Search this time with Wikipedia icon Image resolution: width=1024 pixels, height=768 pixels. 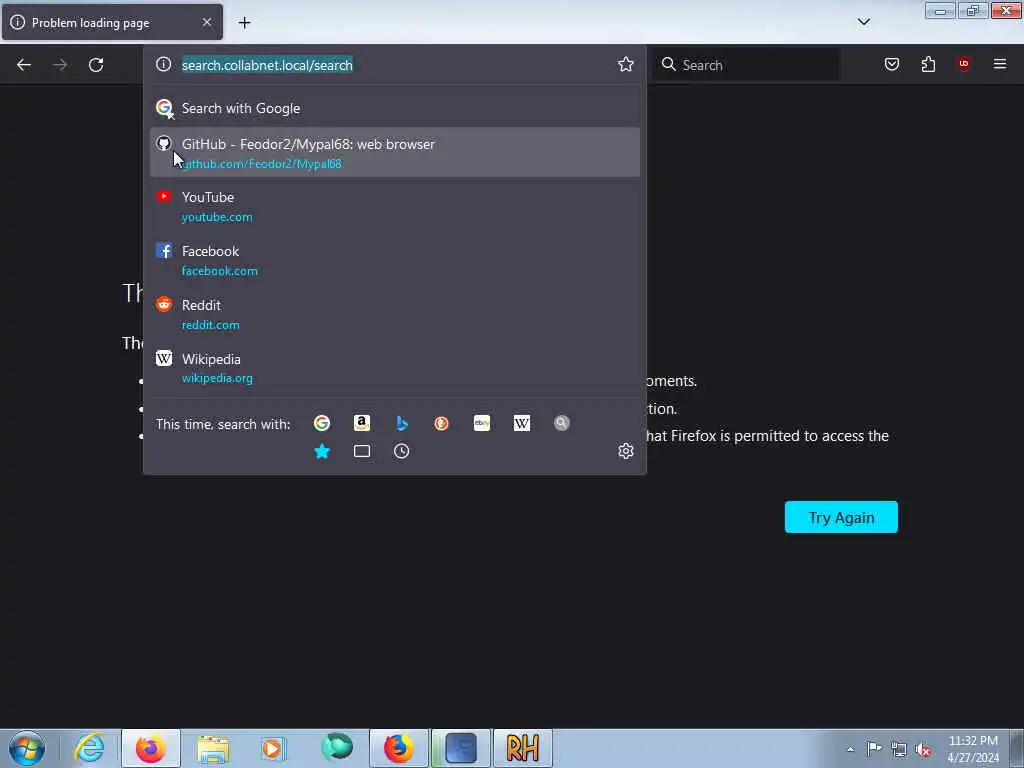pos(521,423)
